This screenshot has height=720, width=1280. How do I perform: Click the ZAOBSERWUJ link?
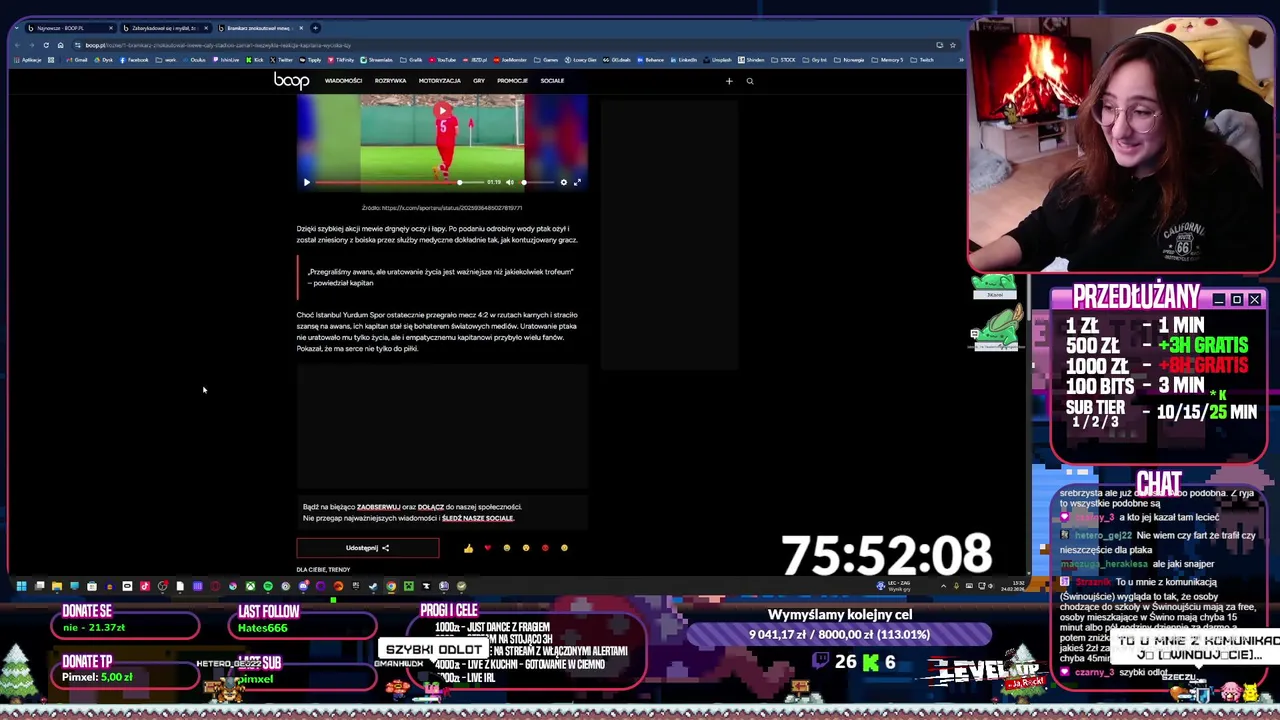(x=378, y=507)
